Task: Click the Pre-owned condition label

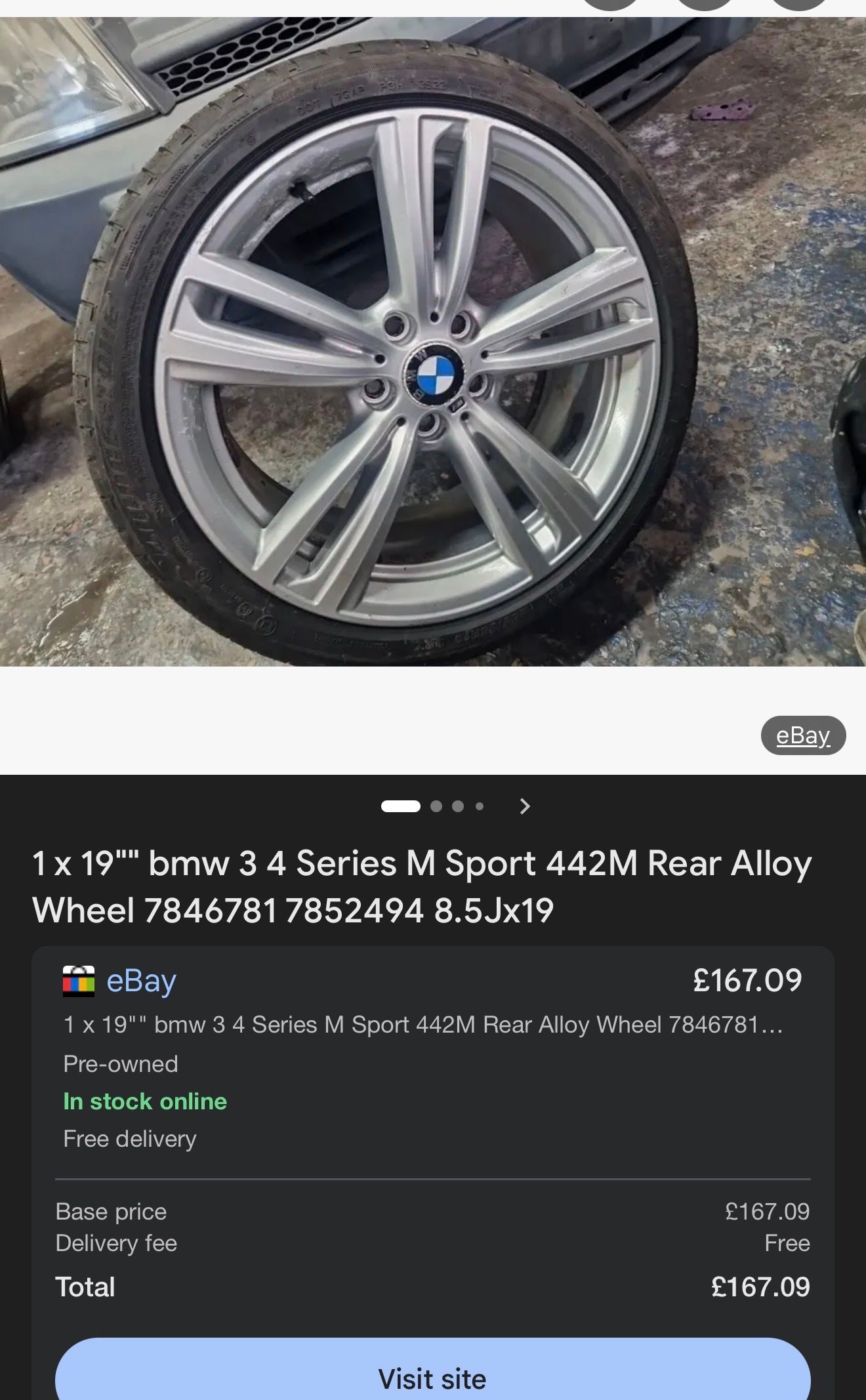Action: (121, 1063)
